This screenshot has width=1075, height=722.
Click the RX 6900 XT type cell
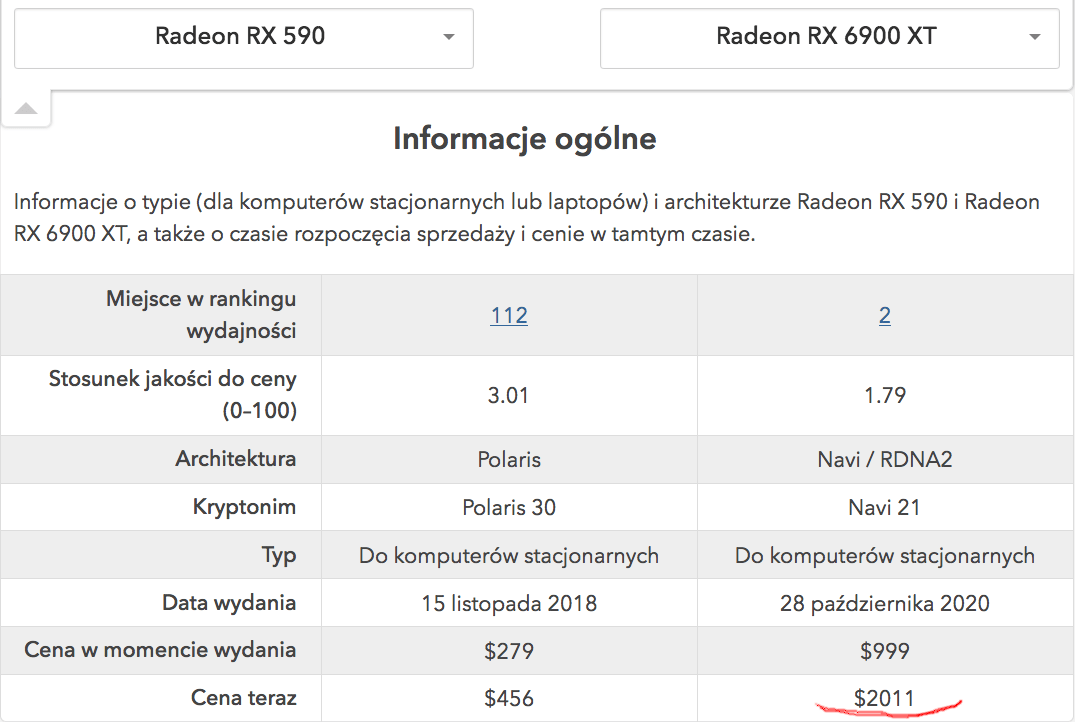click(x=884, y=555)
